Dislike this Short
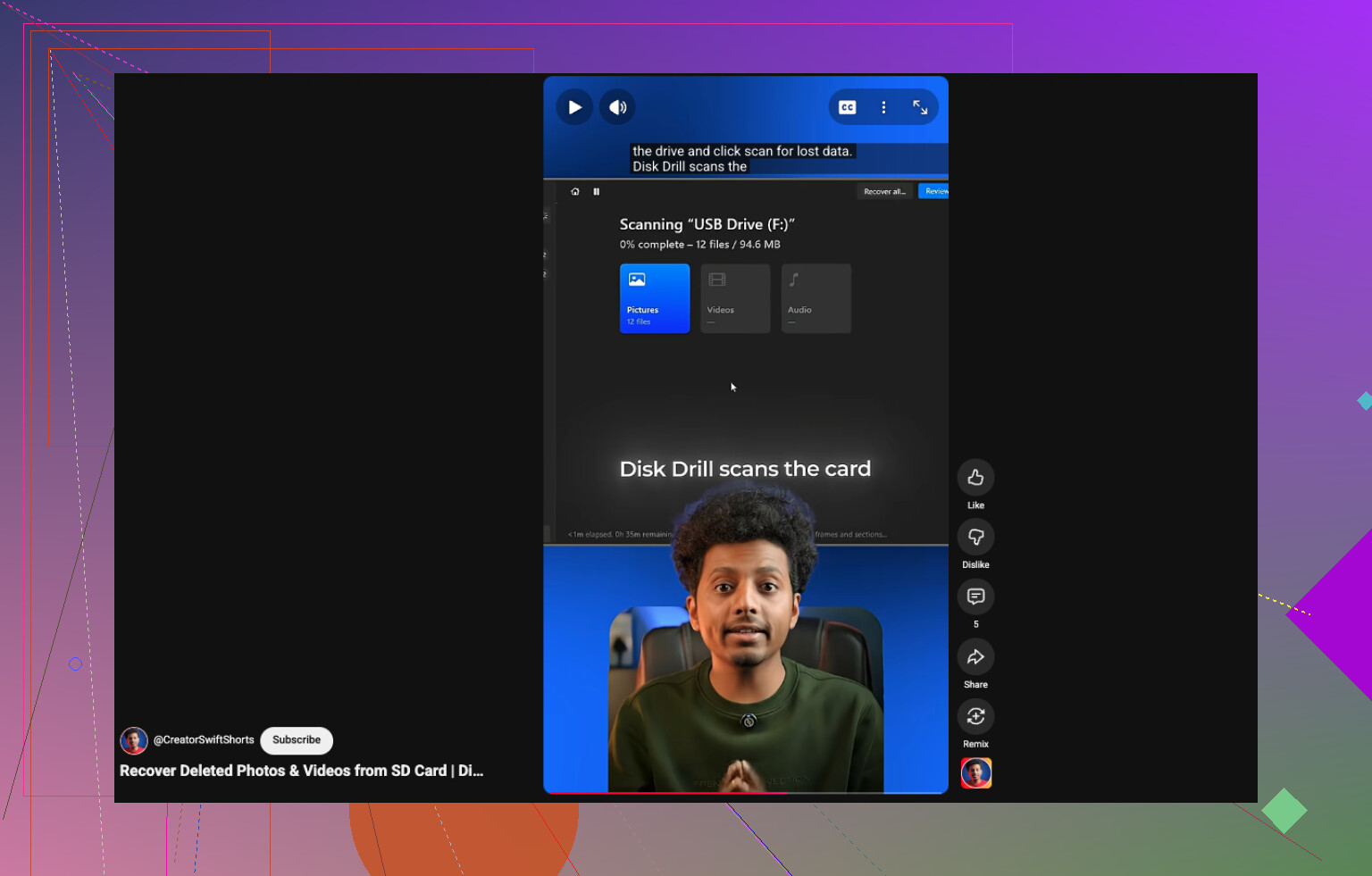The width and height of the screenshot is (1372, 876). [975, 538]
